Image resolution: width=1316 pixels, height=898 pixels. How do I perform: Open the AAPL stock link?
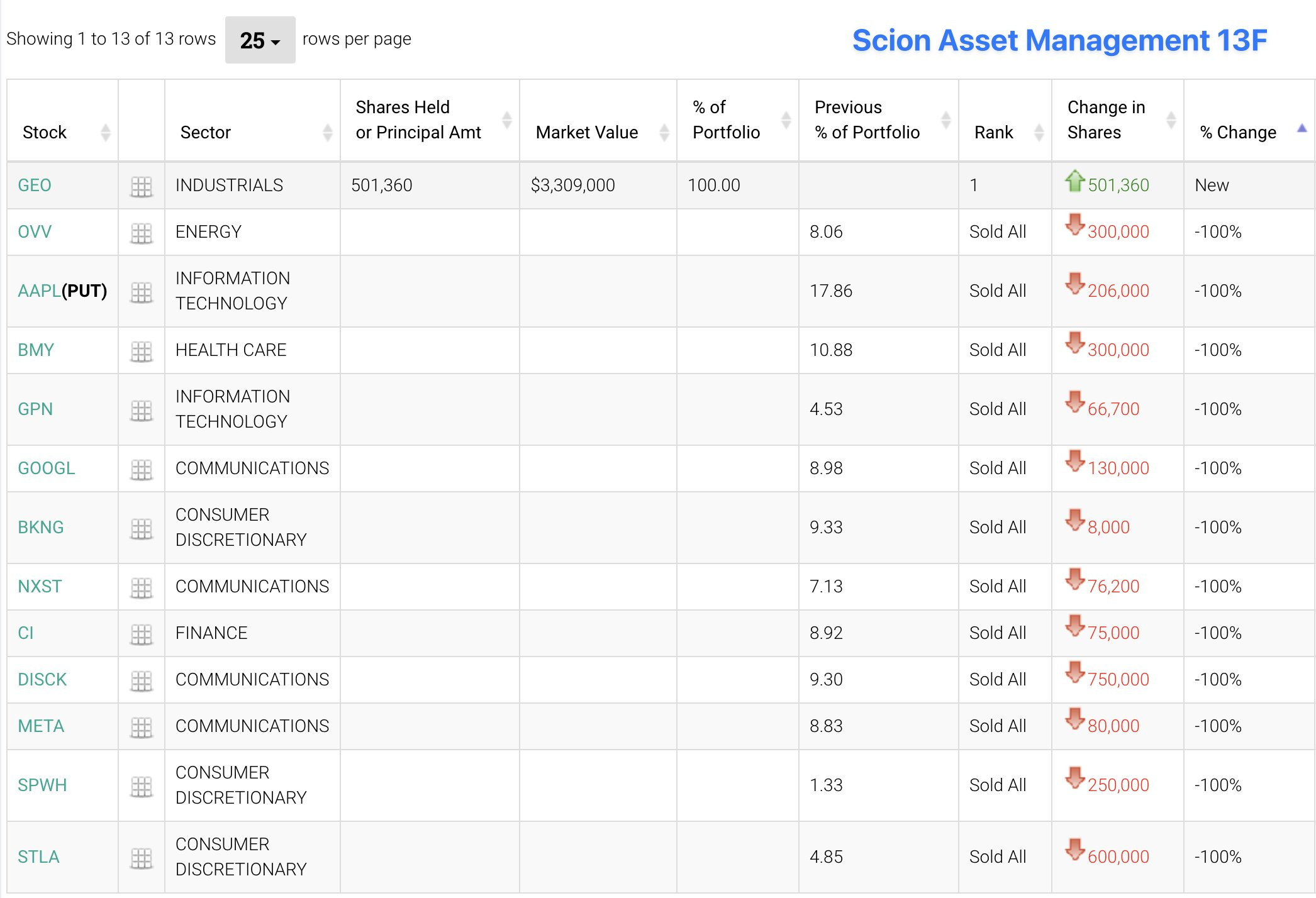tap(39, 291)
